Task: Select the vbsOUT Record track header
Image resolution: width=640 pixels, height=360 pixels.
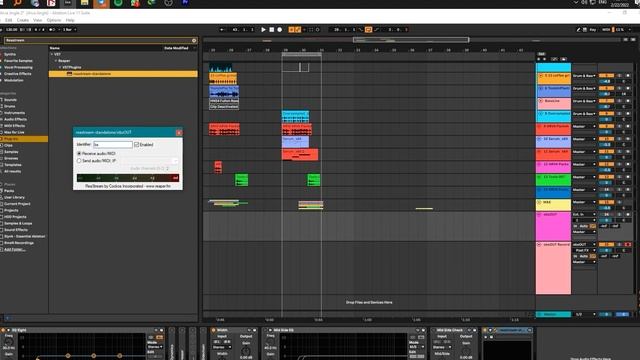Action: [x=553, y=268]
